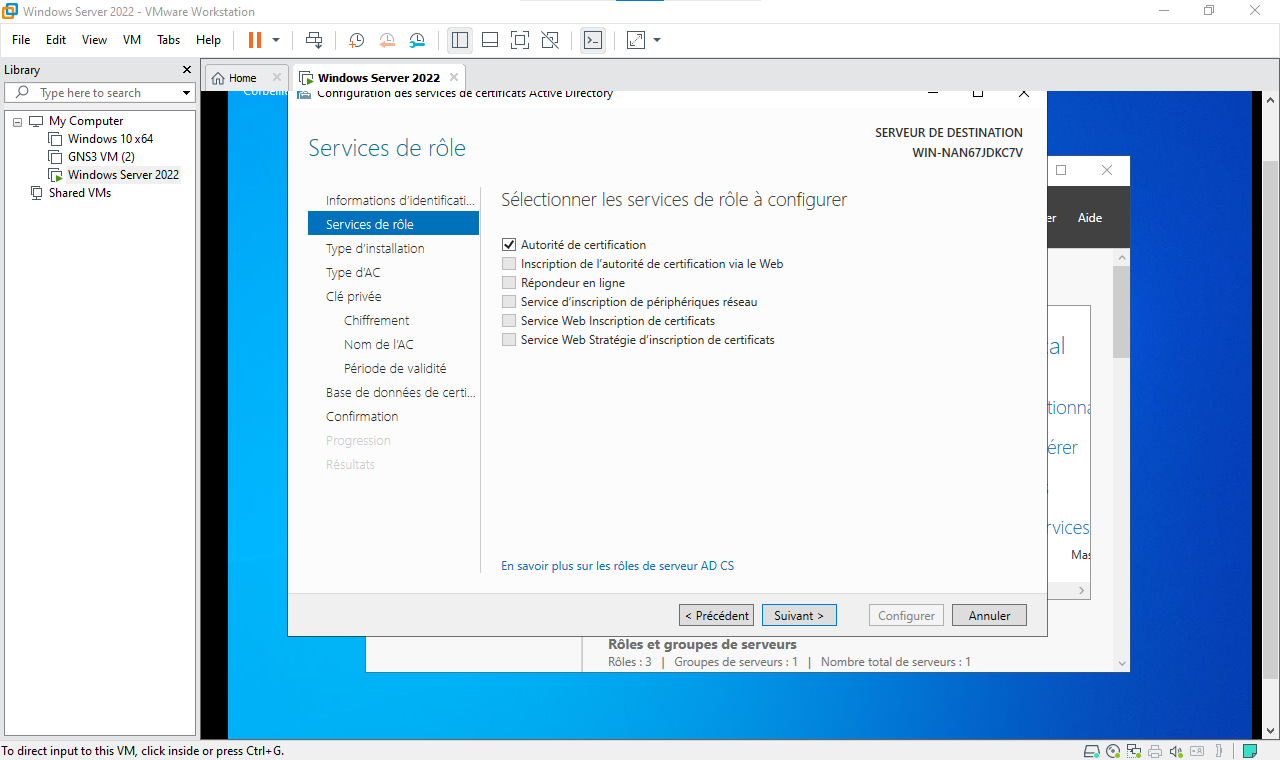The image size is (1280, 760).
Task: Collapse the My Computer tree node
Action: point(17,121)
